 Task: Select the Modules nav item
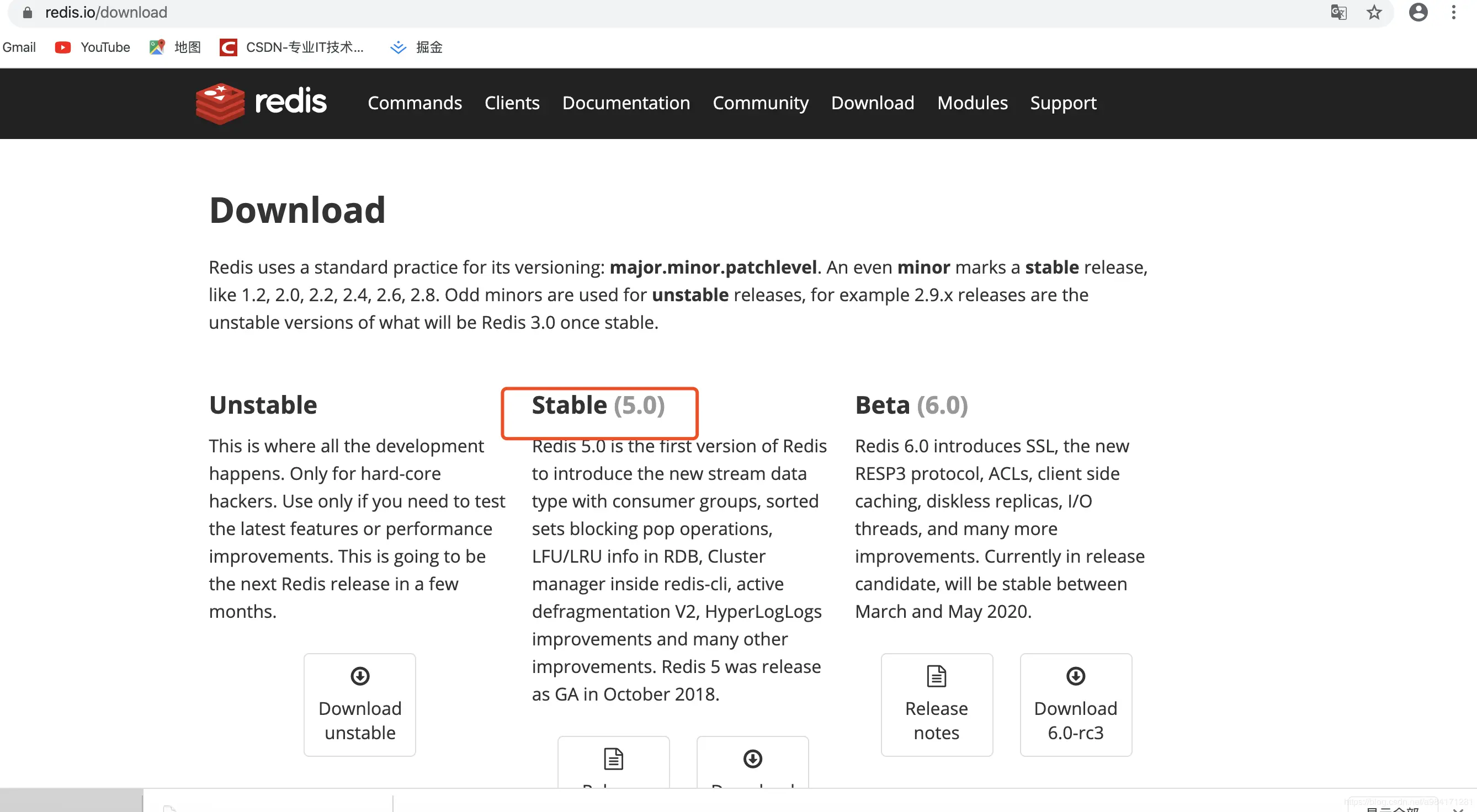(972, 103)
